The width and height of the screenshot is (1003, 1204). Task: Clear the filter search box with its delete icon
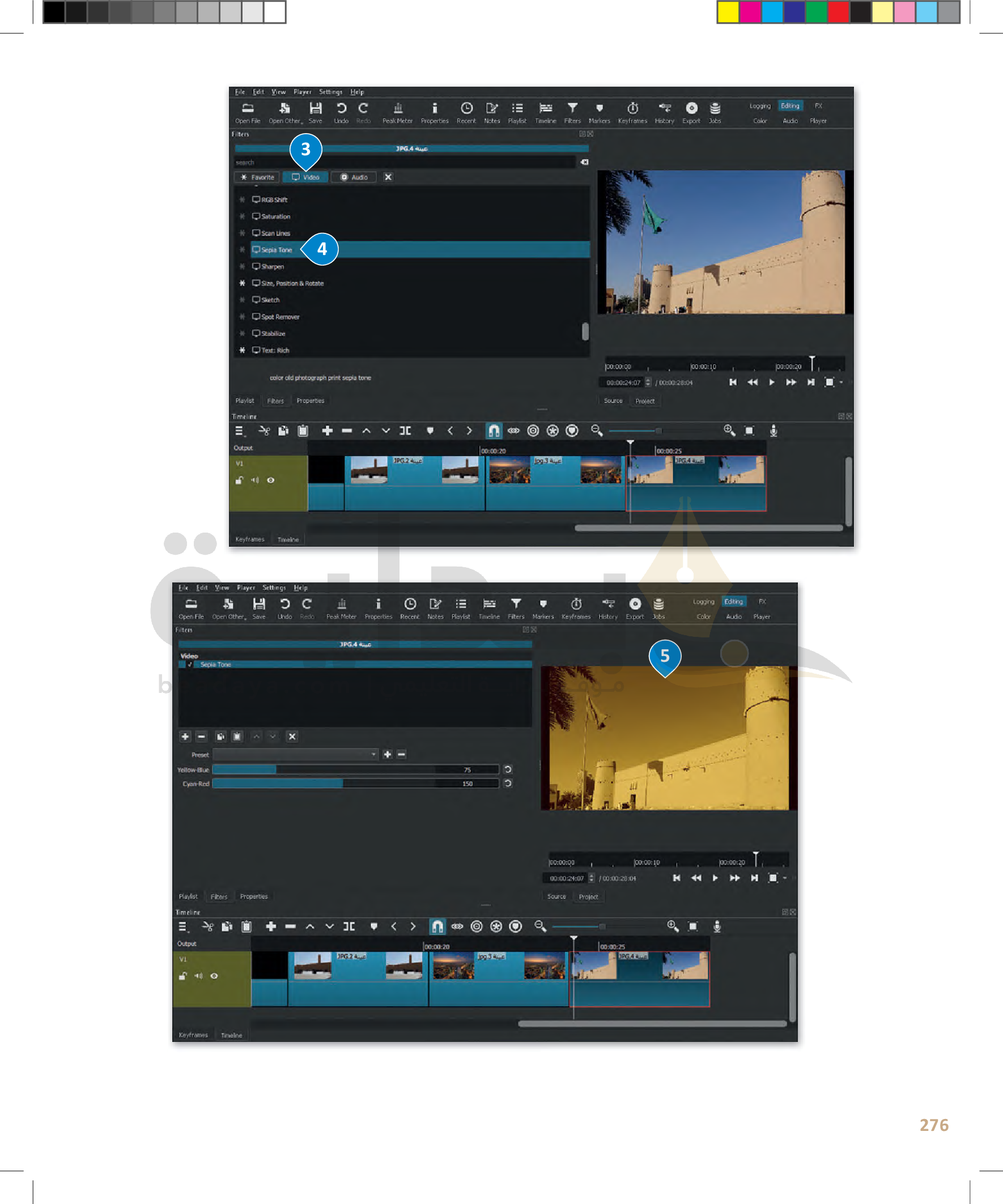(584, 162)
